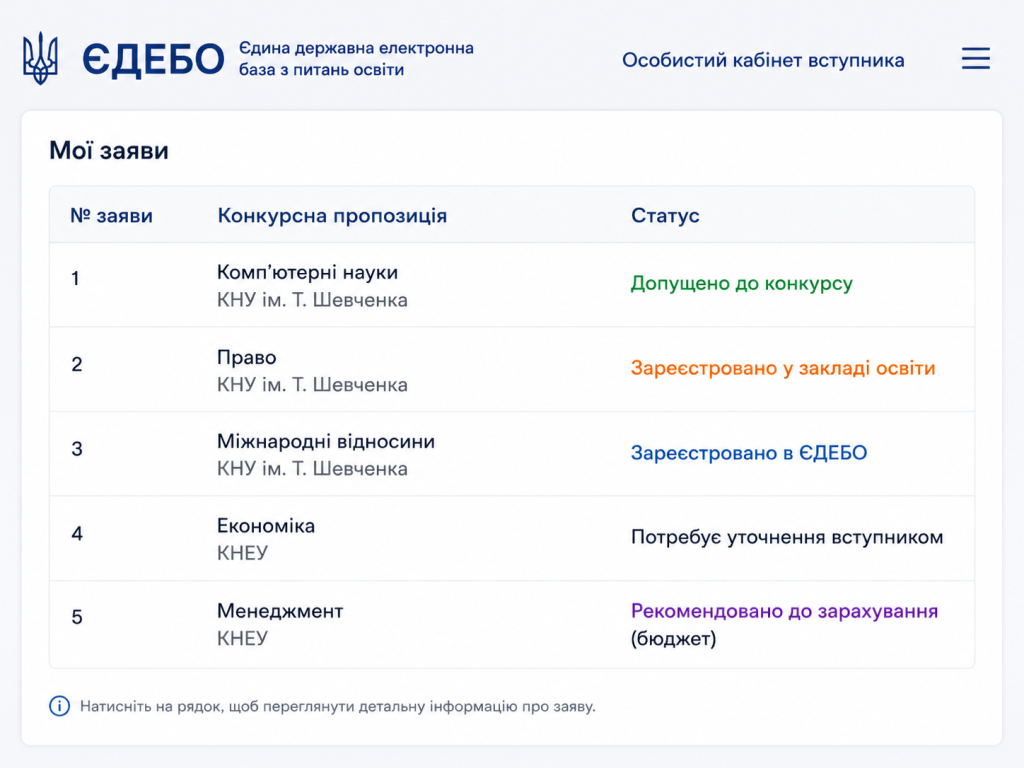
Task: Open application row Право
Action: tap(512, 370)
